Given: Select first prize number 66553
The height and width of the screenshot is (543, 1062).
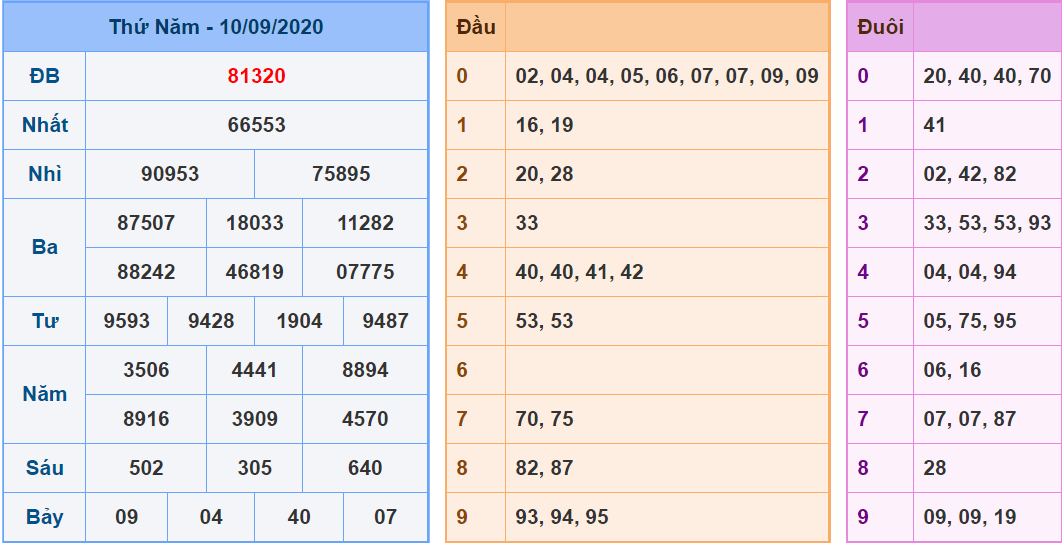Looking at the screenshot, I should click(x=256, y=125).
